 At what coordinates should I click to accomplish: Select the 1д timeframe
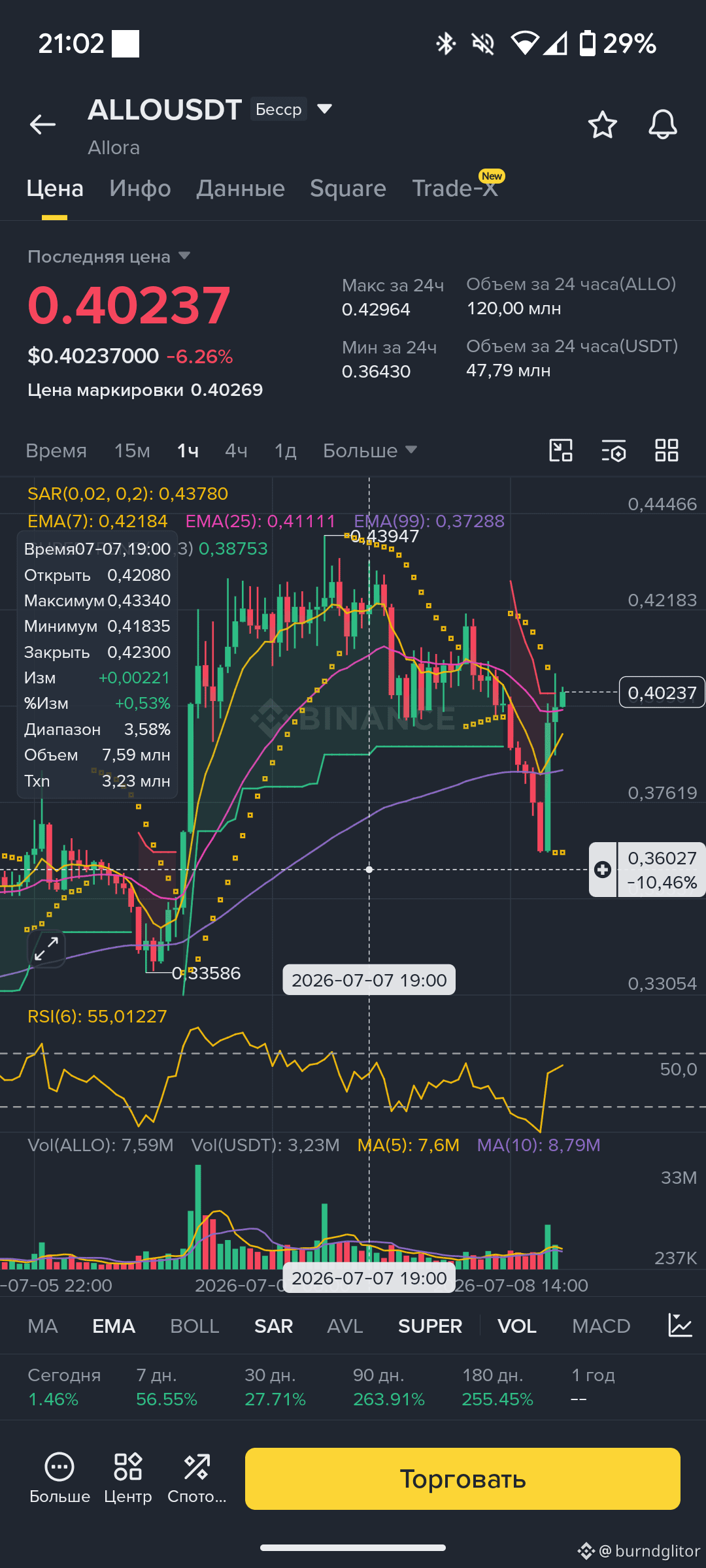tap(285, 450)
